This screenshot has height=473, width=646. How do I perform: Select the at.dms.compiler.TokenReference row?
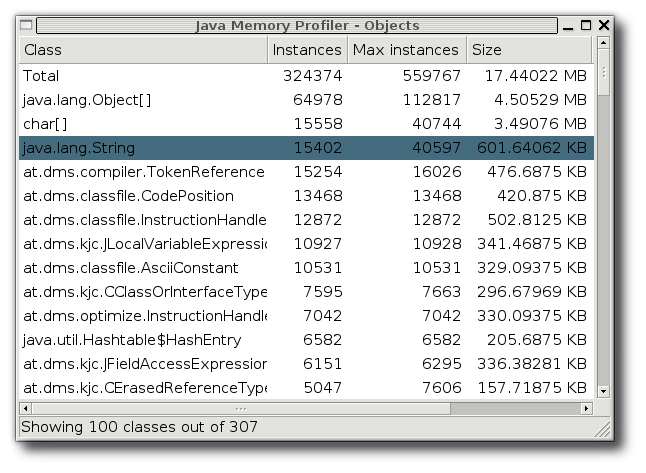click(x=307, y=172)
